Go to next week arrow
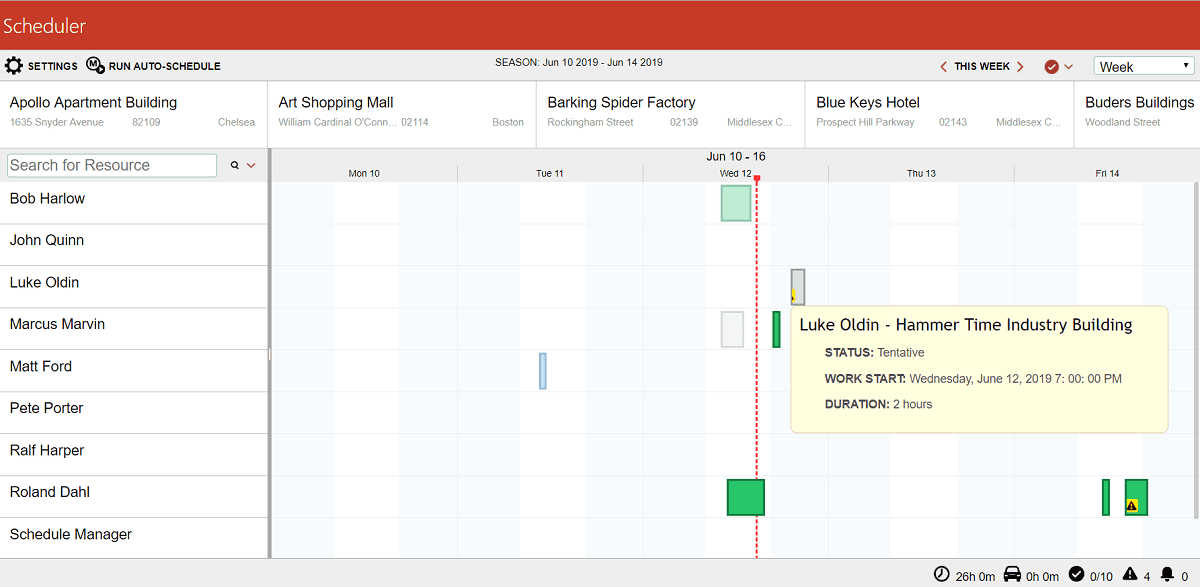The image size is (1200, 587). click(1020, 67)
